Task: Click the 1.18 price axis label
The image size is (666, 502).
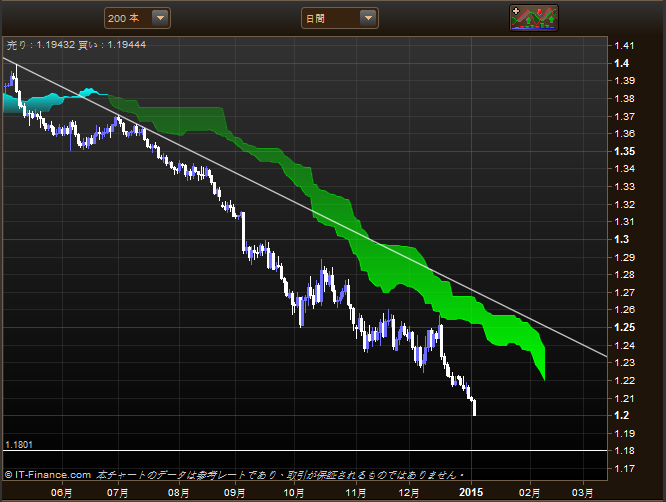Action: [624, 451]
